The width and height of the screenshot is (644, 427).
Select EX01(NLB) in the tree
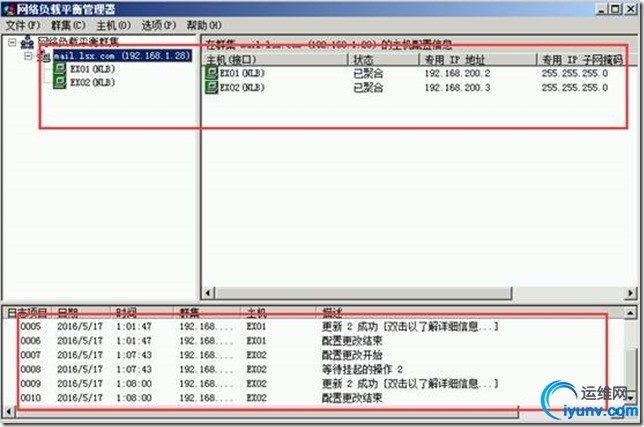(x=92, y=69)
